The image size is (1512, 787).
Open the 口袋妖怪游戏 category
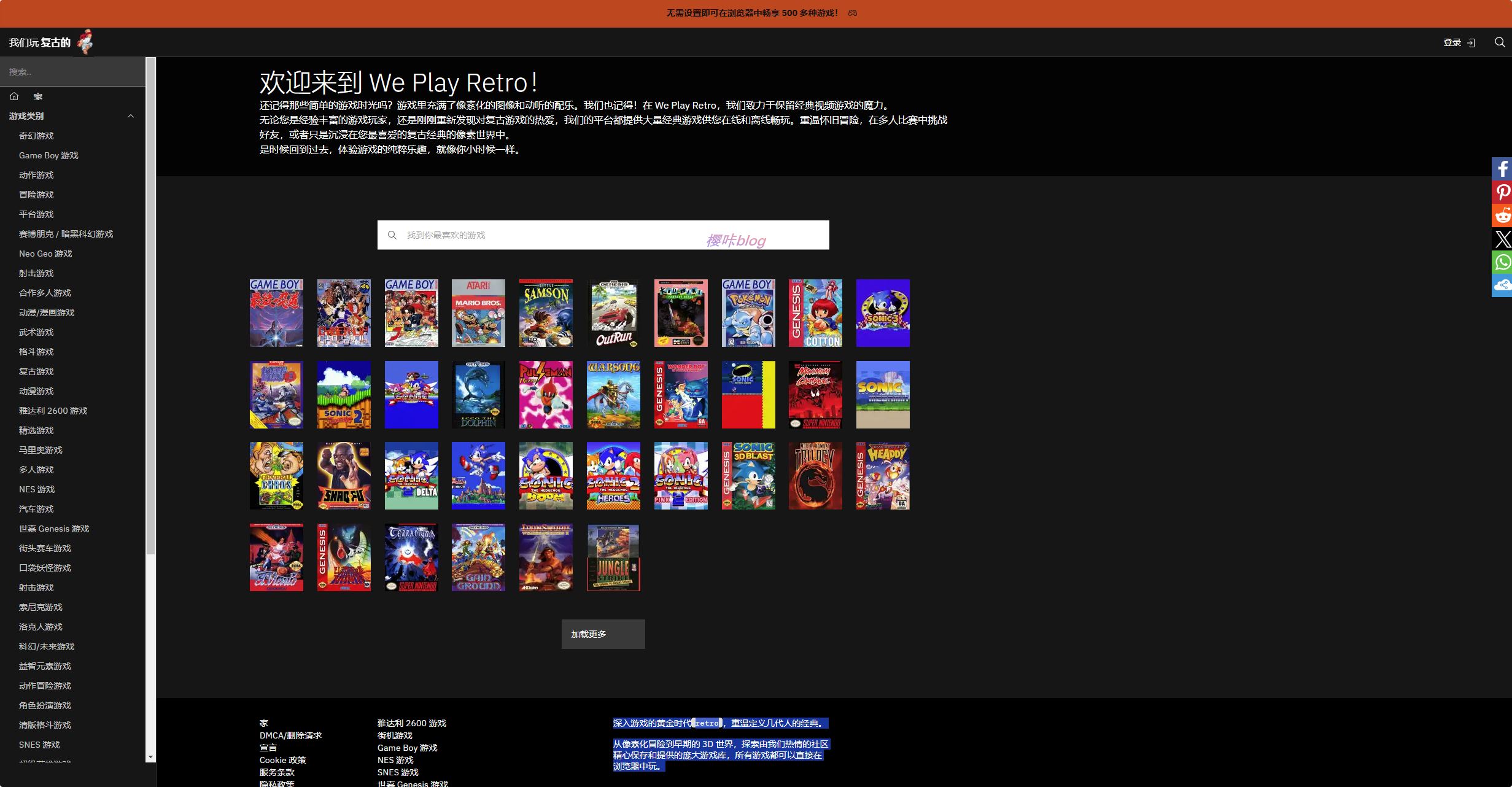45,568
